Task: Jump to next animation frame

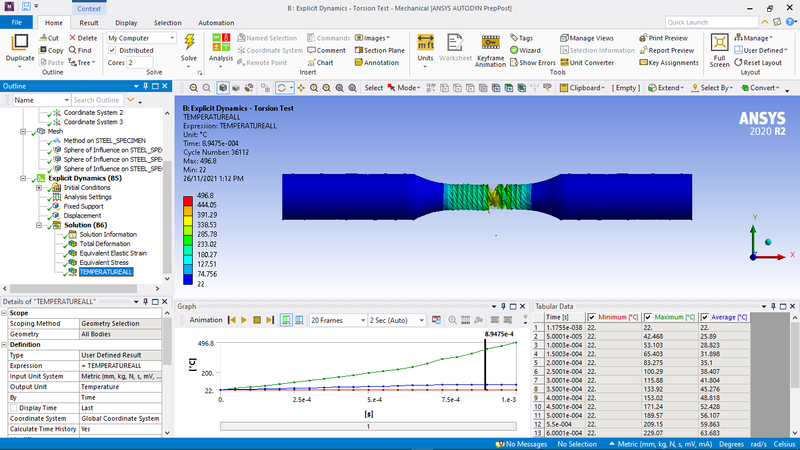Action: 270,320
